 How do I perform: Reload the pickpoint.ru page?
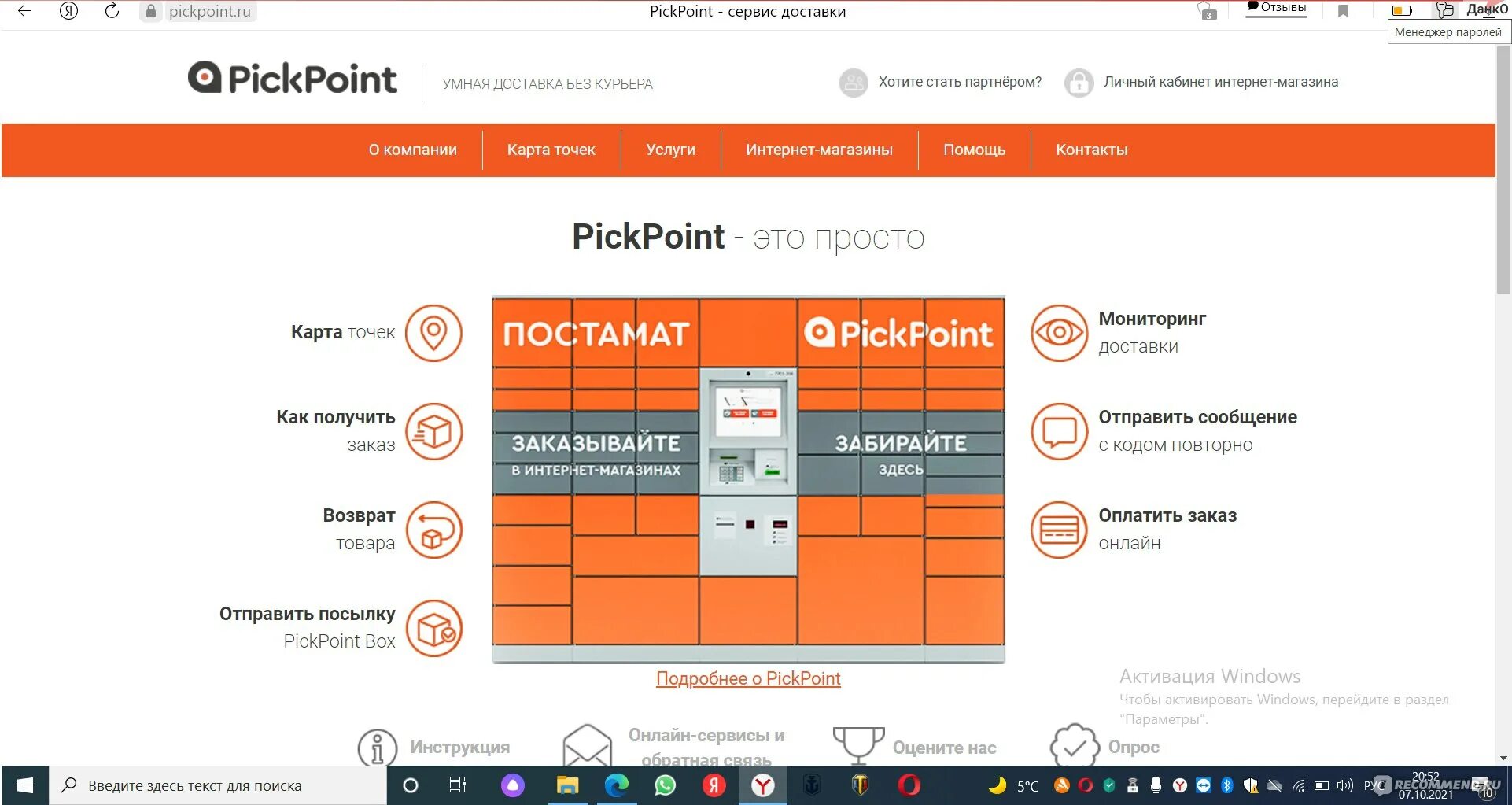pyautogui.click(x=112, y=11)
